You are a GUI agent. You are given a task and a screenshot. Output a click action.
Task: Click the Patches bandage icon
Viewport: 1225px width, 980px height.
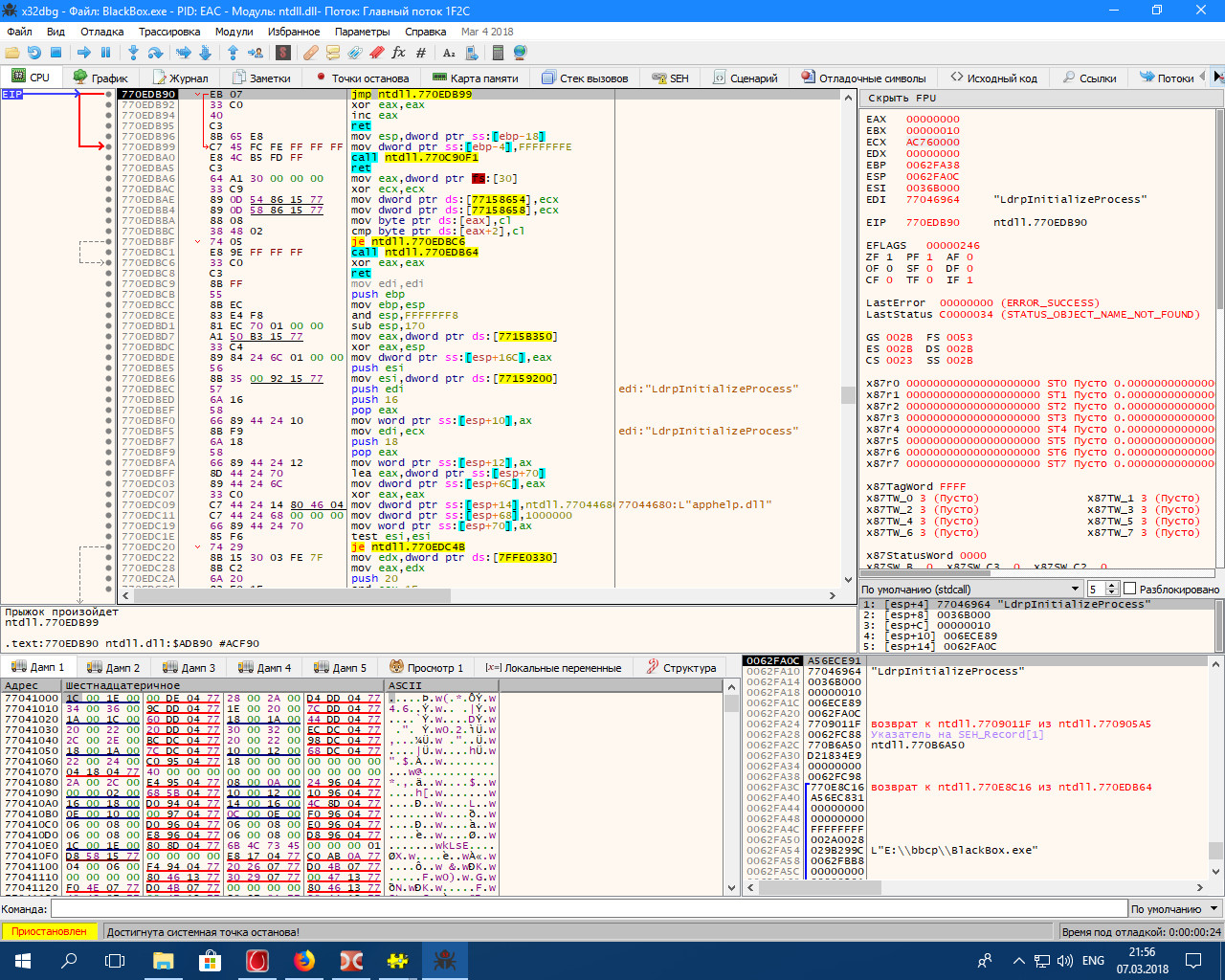311,53
